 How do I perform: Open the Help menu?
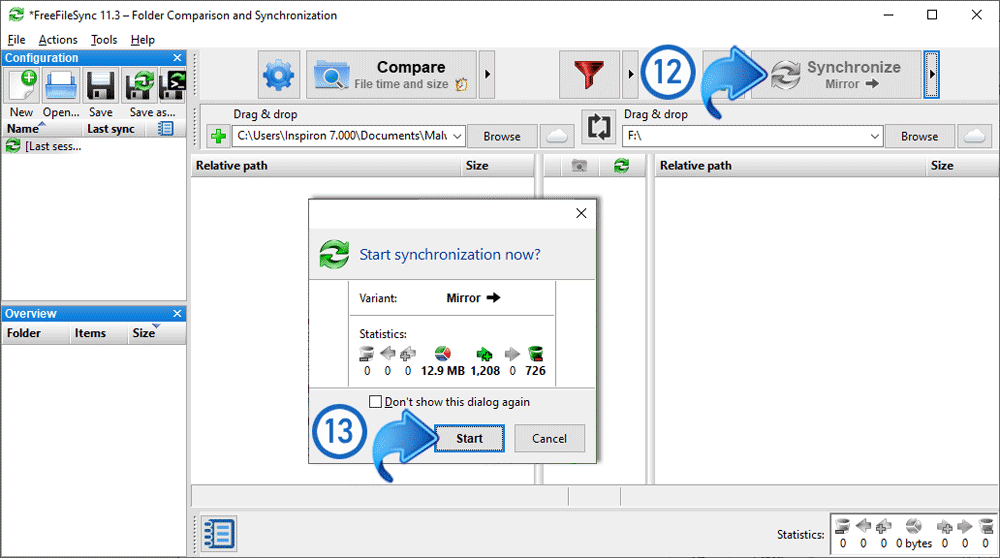pyautogui.click(x=143, y=40)
